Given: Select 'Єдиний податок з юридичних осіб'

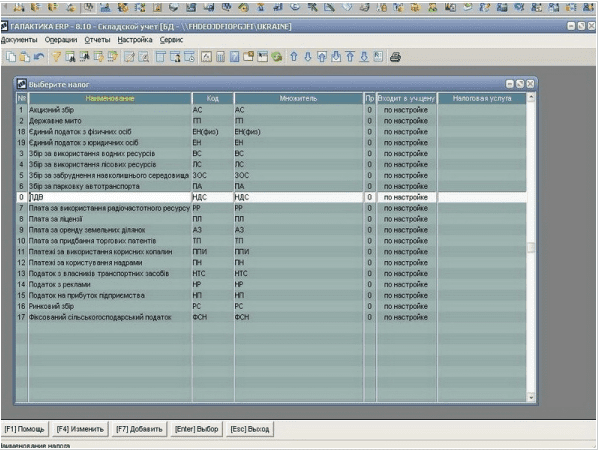Looking at the screenshot, I should [271, 142].
